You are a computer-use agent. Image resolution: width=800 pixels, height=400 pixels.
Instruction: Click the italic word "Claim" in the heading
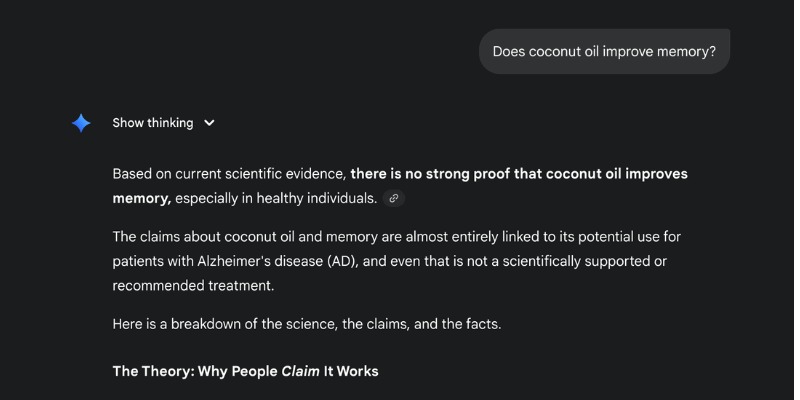[302, 371]
